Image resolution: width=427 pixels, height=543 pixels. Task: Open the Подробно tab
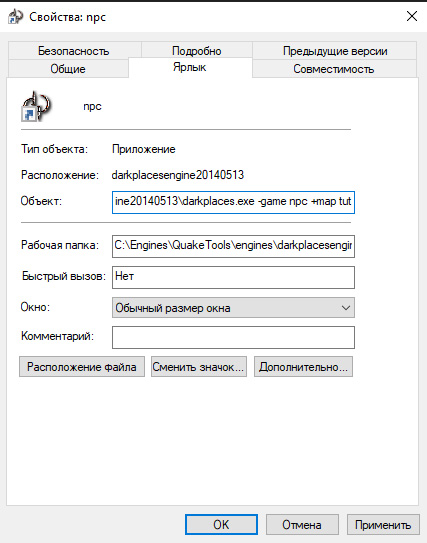pyautogui.click(x=197, y=51)
